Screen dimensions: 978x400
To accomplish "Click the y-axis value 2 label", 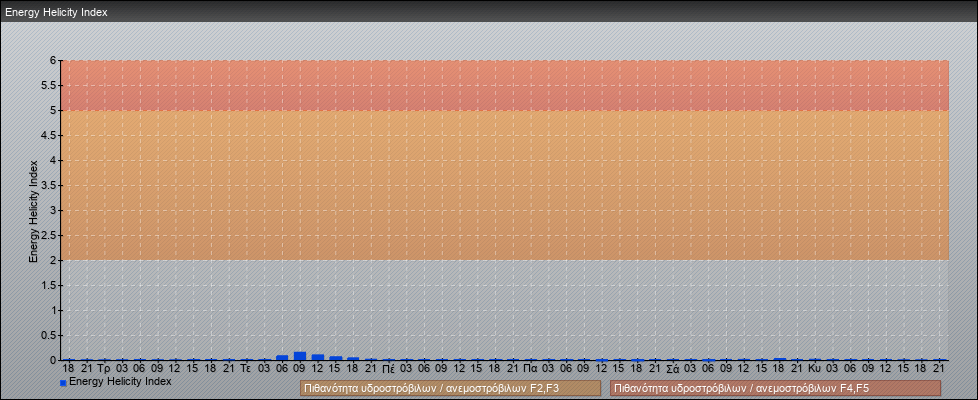I will (x=52, y=260).
